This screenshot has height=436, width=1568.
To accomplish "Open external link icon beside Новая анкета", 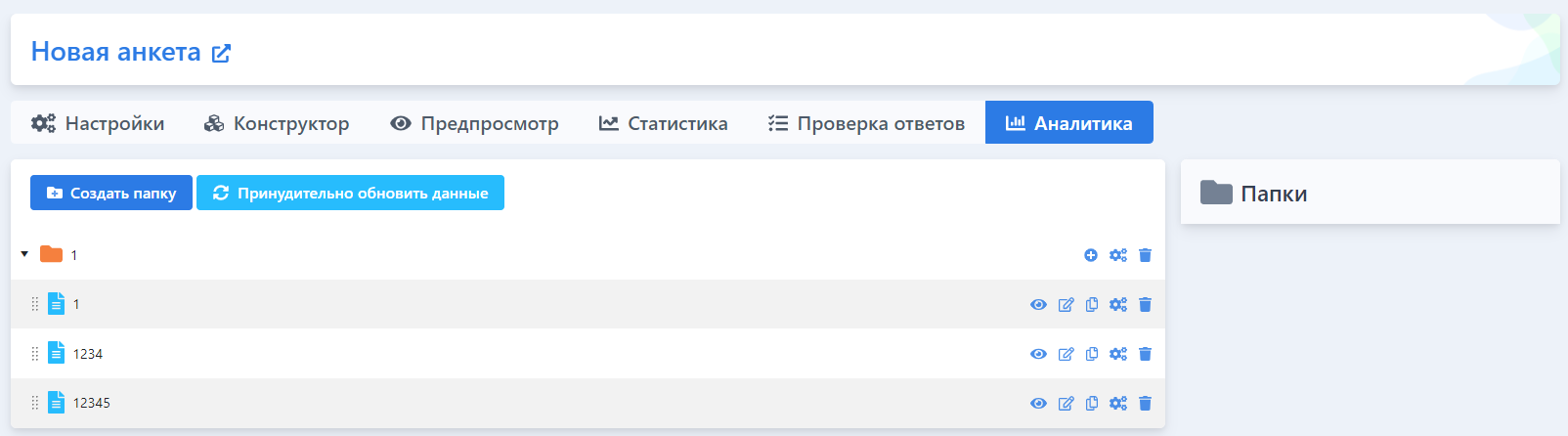I will pyautogui.click(x=222, y=53).
